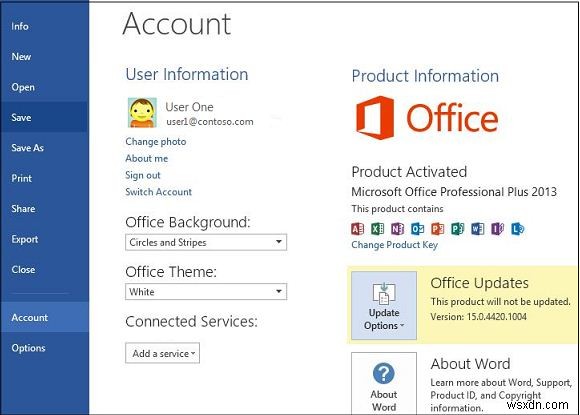Click the Product Activated heading

click(x=409, y=172)
